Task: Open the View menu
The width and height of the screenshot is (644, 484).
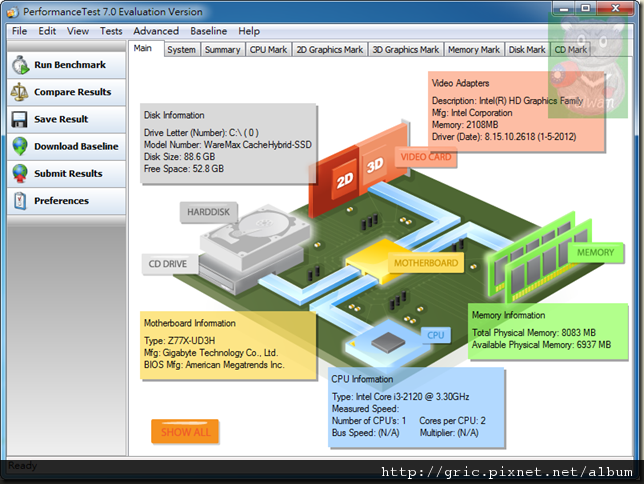Action: point(78,31)
